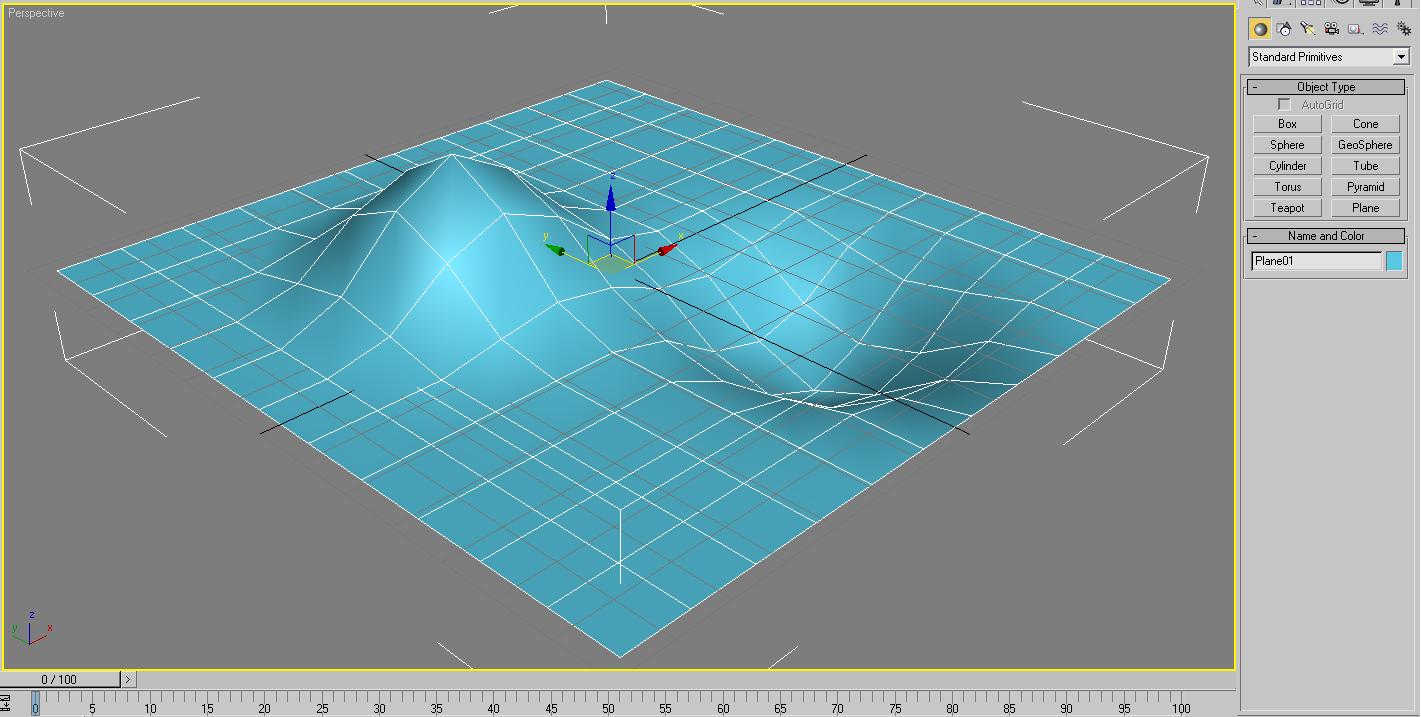Click the GeoSphere primitive button

click(1365, 145)
